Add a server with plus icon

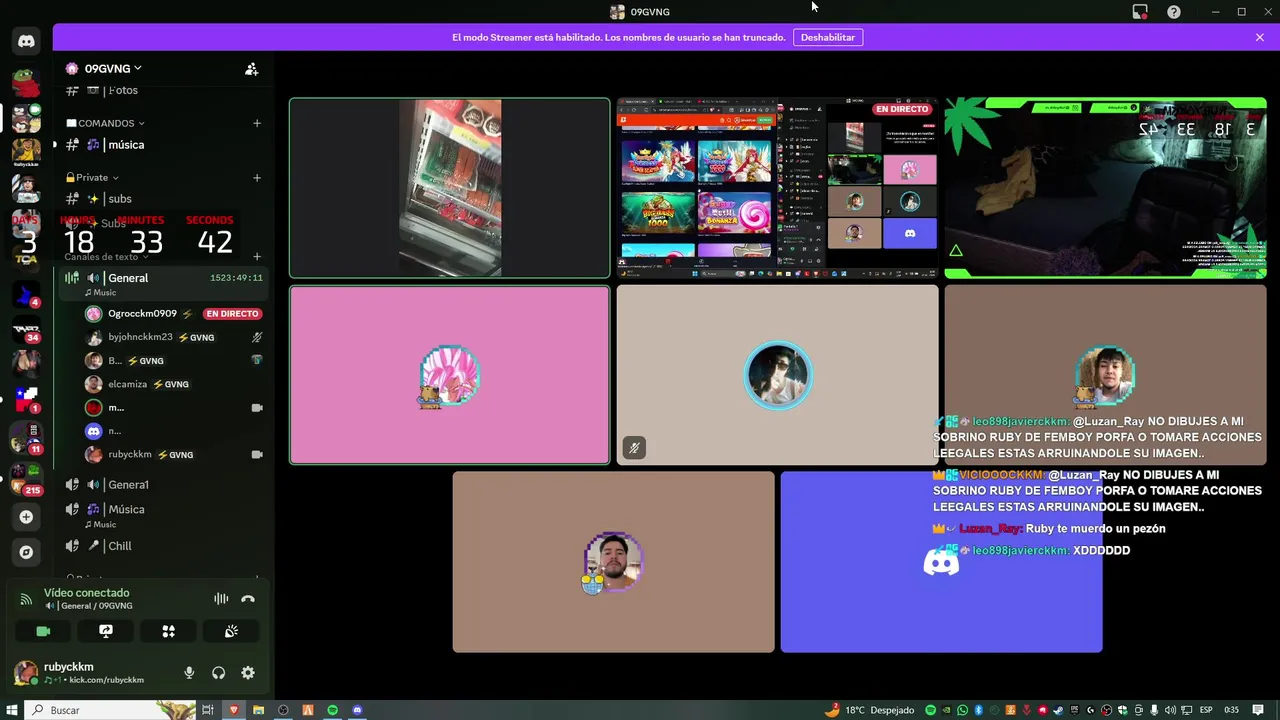(x=26, y=517)
